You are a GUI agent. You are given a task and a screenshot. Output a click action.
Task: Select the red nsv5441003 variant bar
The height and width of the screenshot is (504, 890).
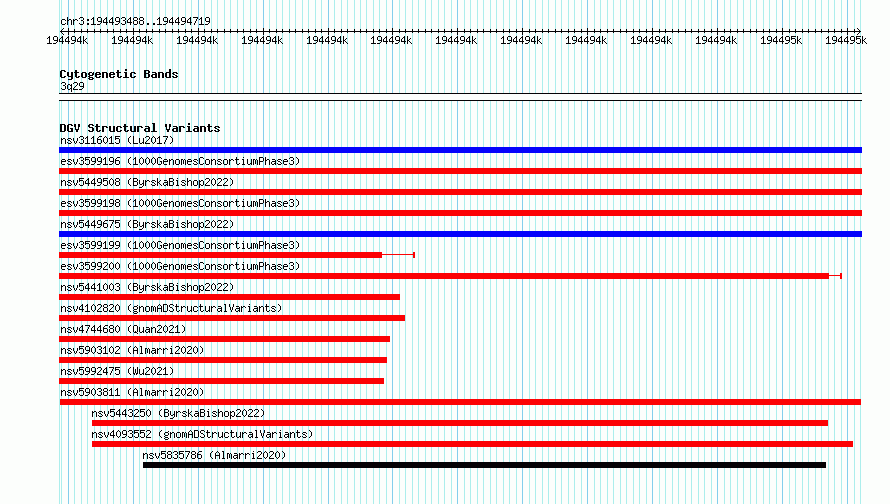pos(229,297)
